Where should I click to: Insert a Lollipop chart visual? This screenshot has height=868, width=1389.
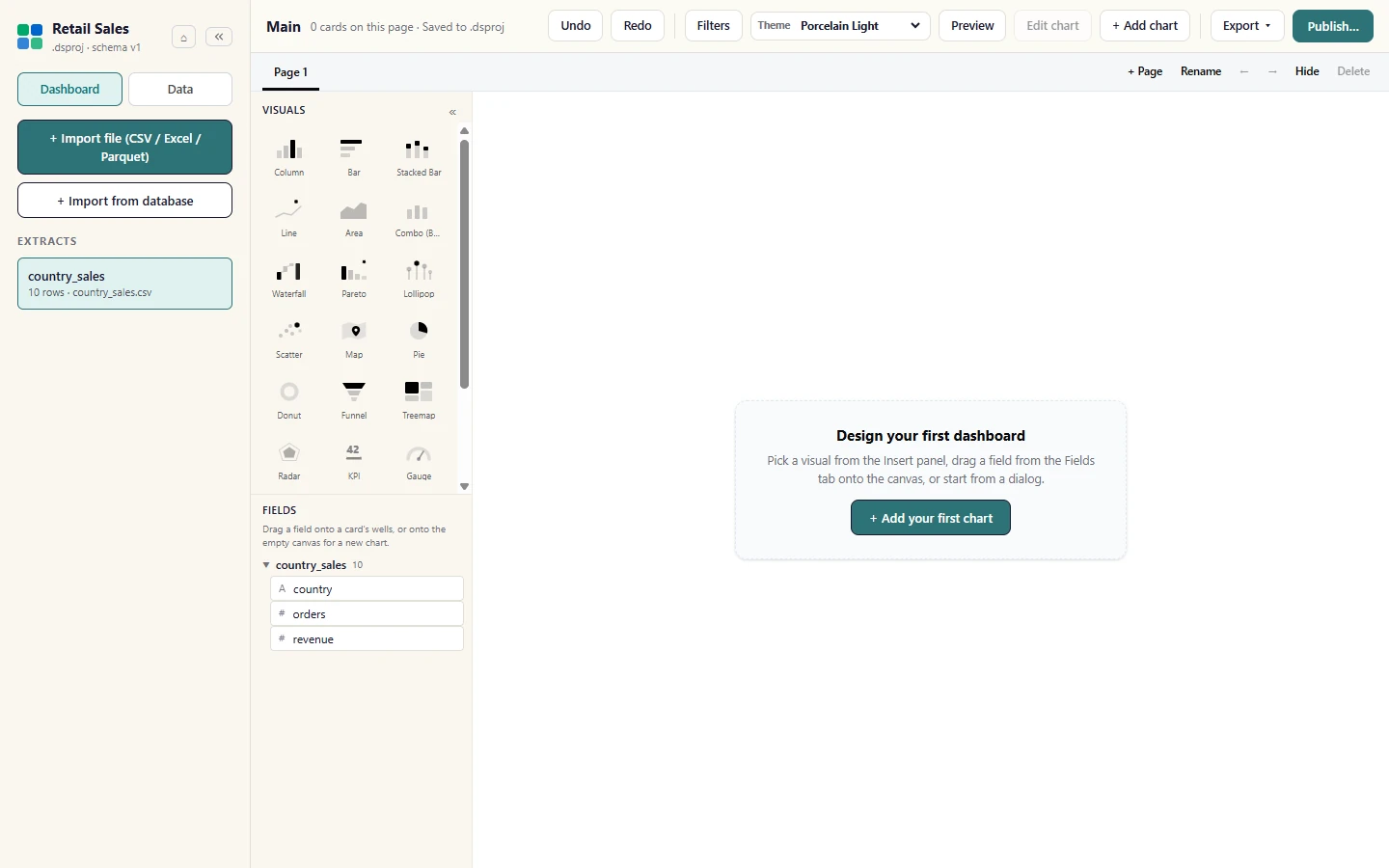coord(419,279)
